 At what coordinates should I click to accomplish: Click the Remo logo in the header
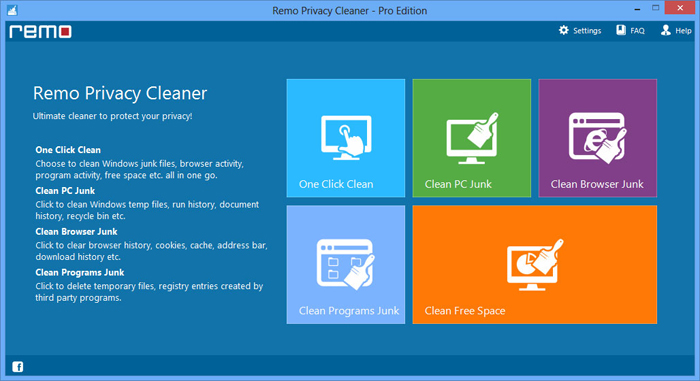pos(40,31)
